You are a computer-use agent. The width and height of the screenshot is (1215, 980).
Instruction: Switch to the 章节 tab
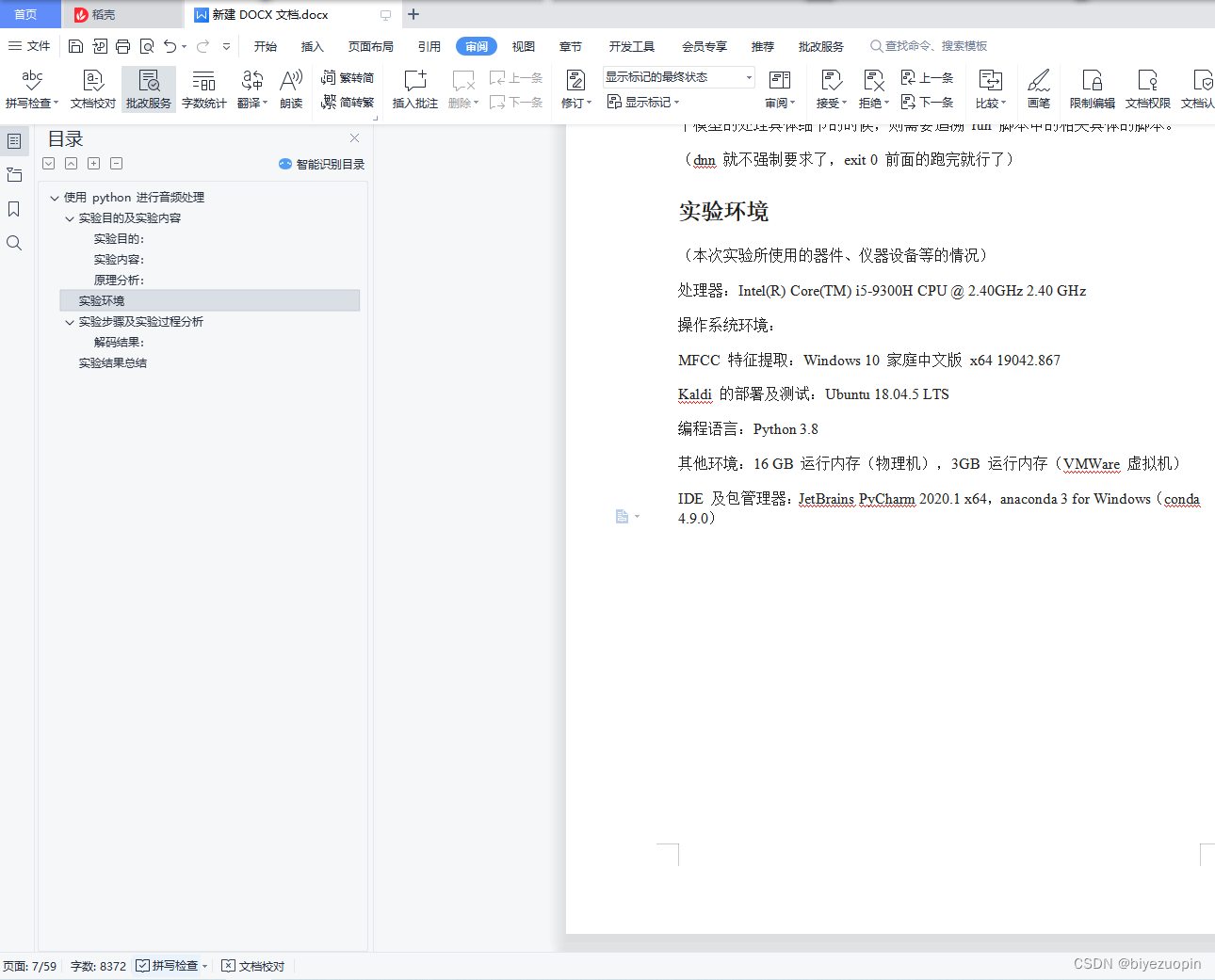point(571,46)
